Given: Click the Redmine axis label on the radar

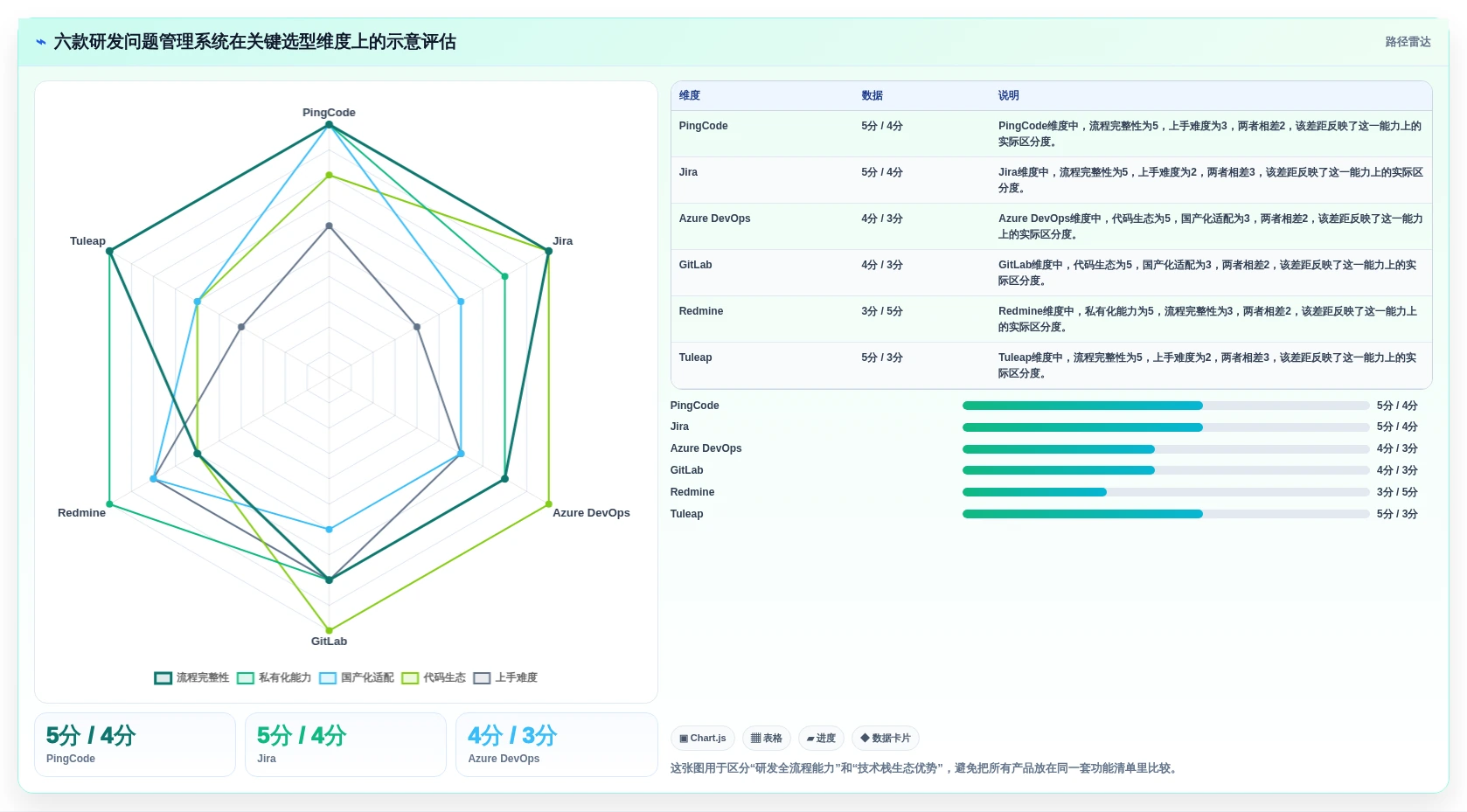Looking at the screenshot, I should pos(81,513).
